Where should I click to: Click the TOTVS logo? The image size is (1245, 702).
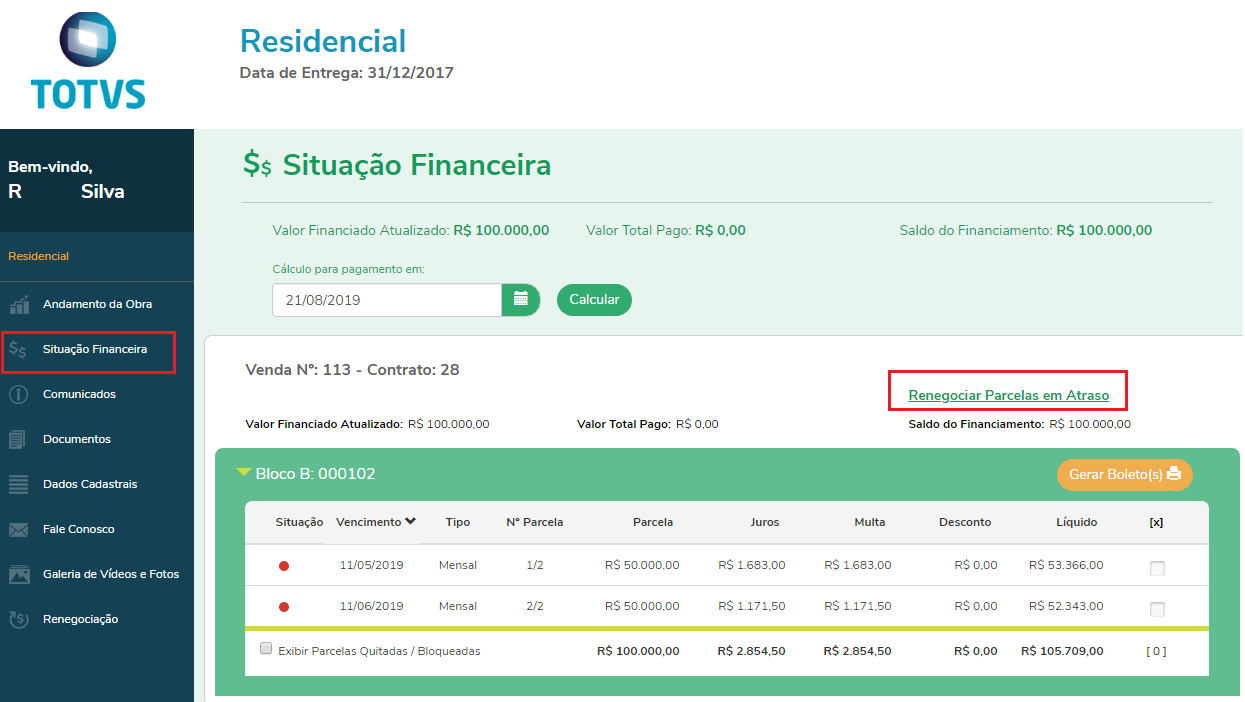[88, 60]
